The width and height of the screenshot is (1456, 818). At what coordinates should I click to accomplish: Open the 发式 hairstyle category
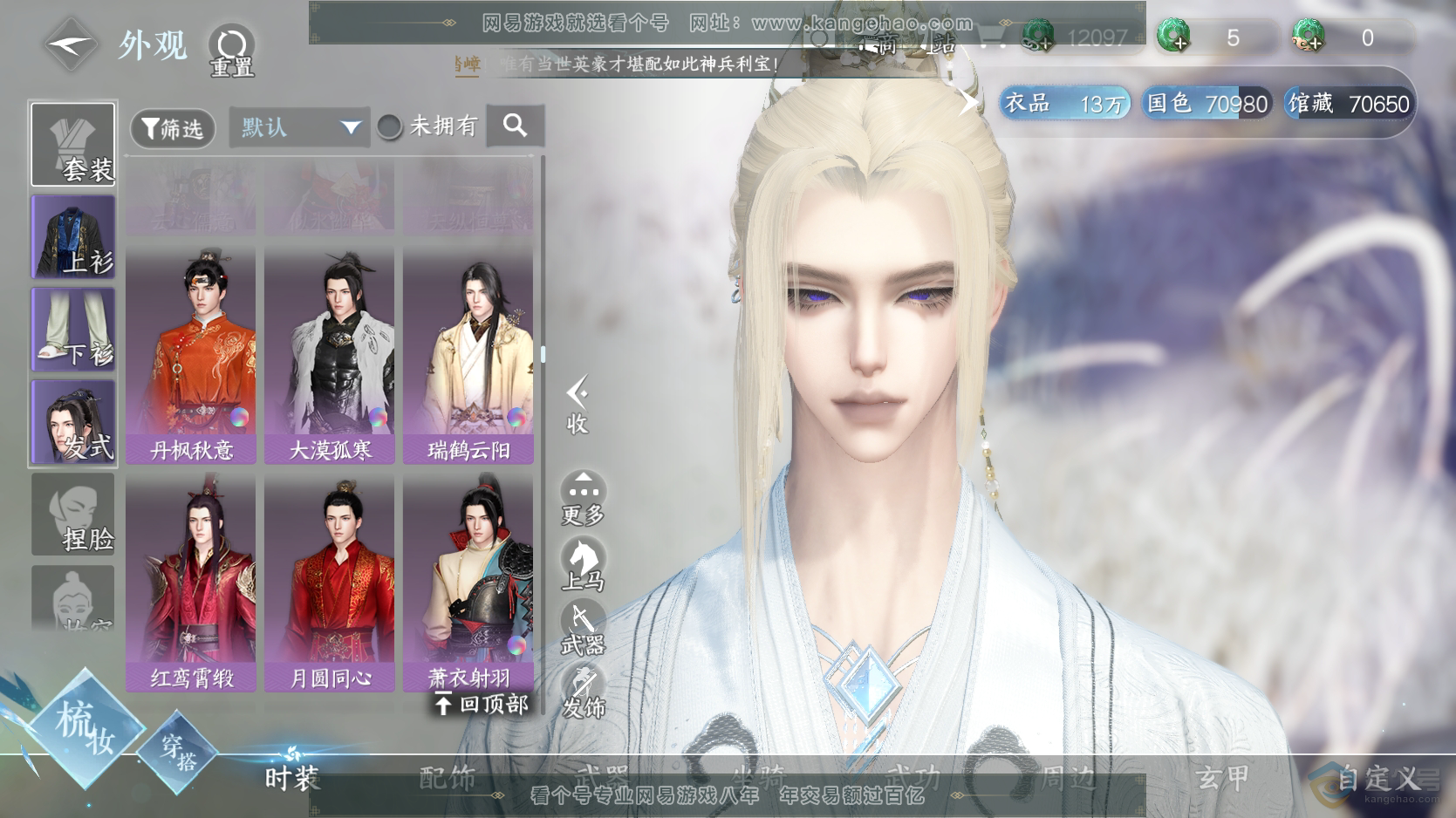tap(73, 421)
